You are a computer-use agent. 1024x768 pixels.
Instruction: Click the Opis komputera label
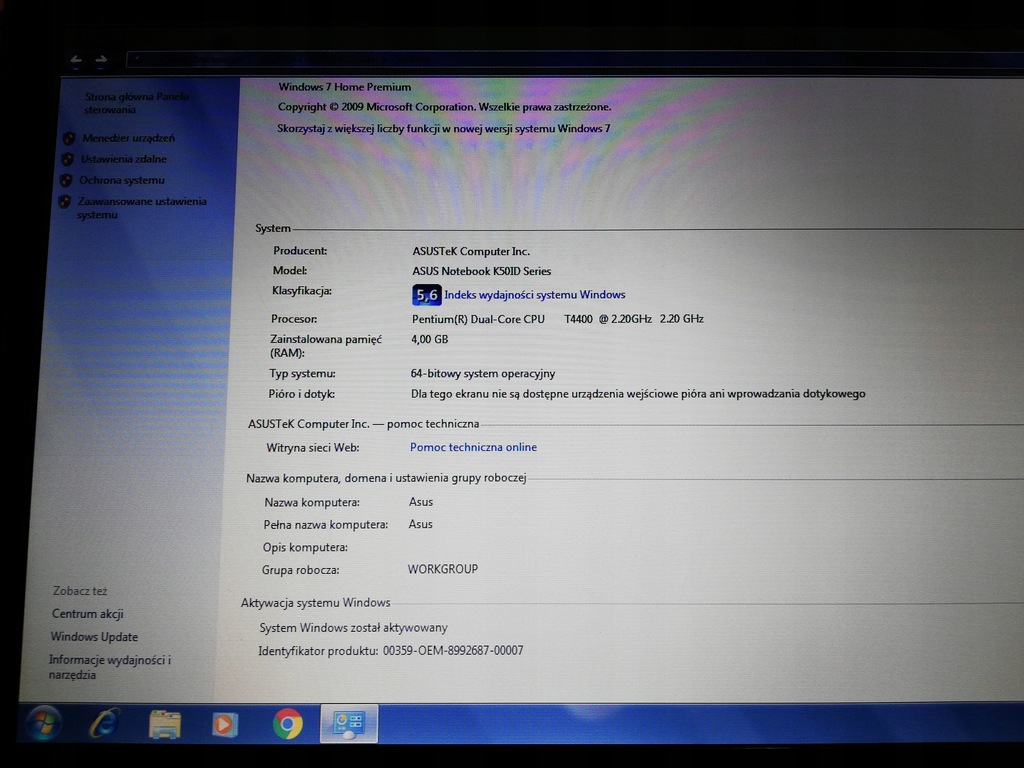305,547
